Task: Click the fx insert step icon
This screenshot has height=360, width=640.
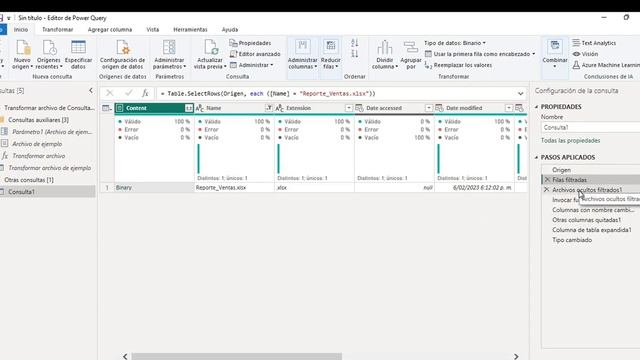Action: pos(145,93)
